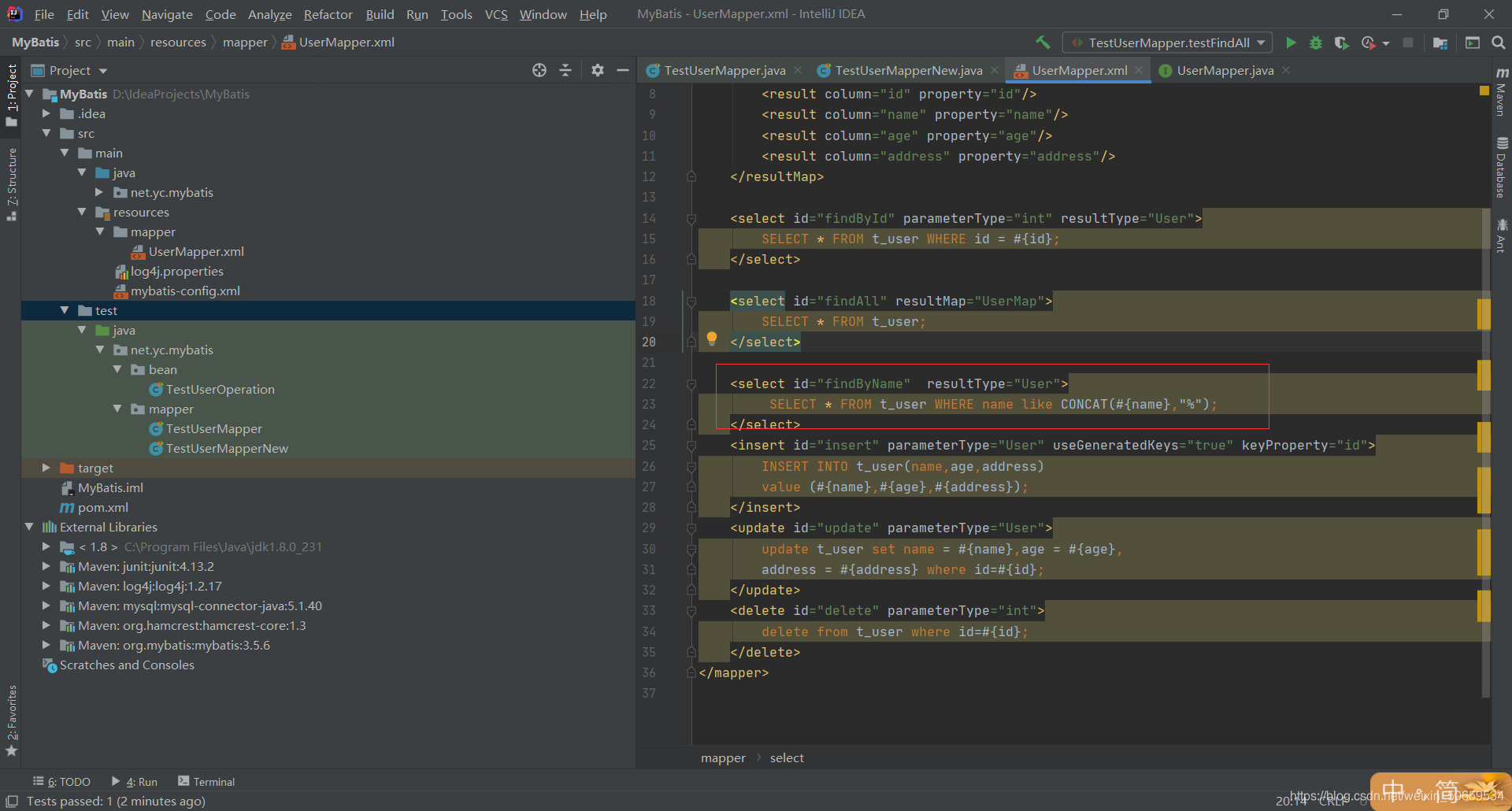Open Search Everywhere magnifier icon
1512x811 pixels.
click(x=1499, y=43)
